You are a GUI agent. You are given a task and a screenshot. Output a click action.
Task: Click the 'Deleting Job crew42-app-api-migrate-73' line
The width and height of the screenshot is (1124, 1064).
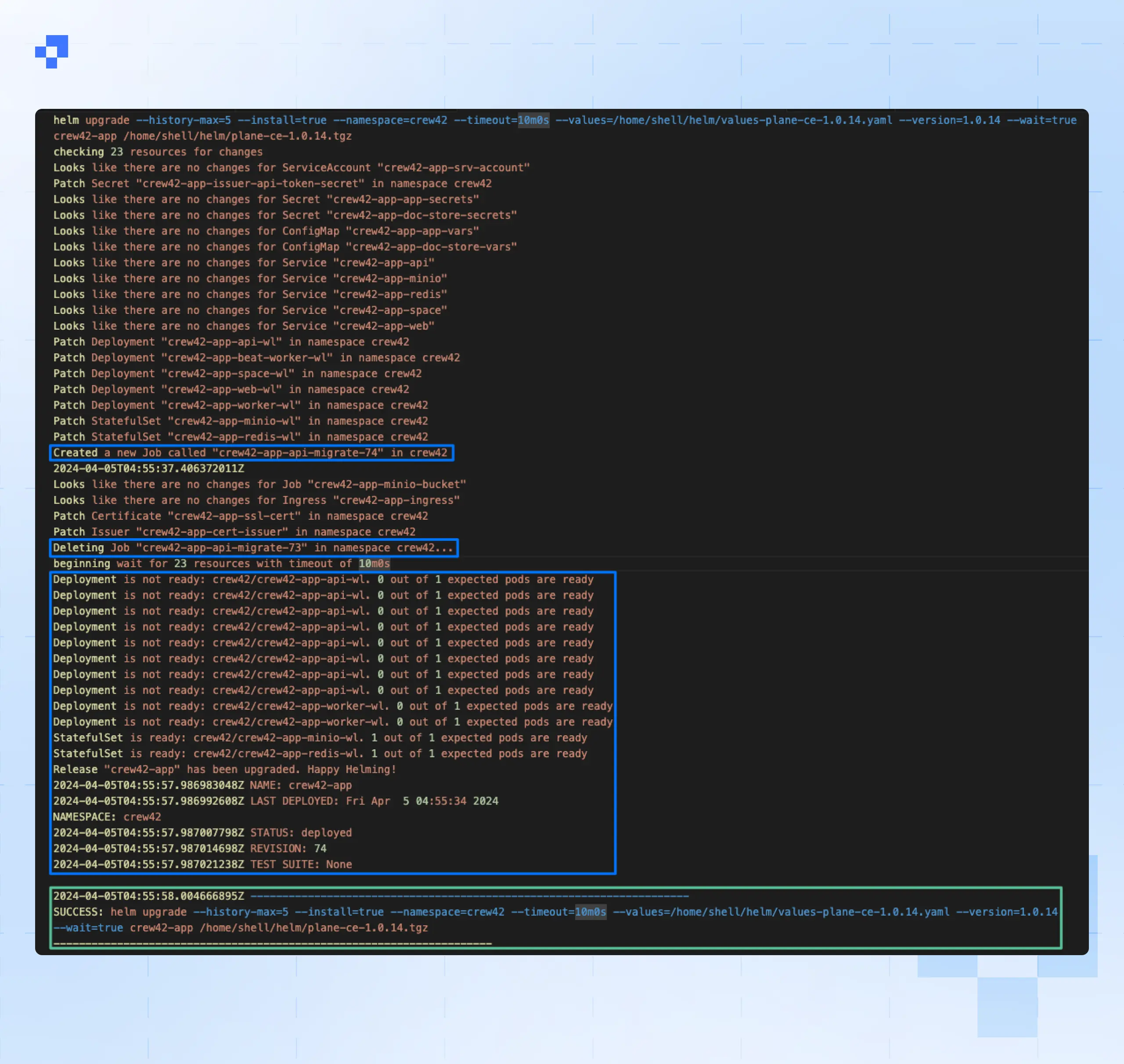253,548
